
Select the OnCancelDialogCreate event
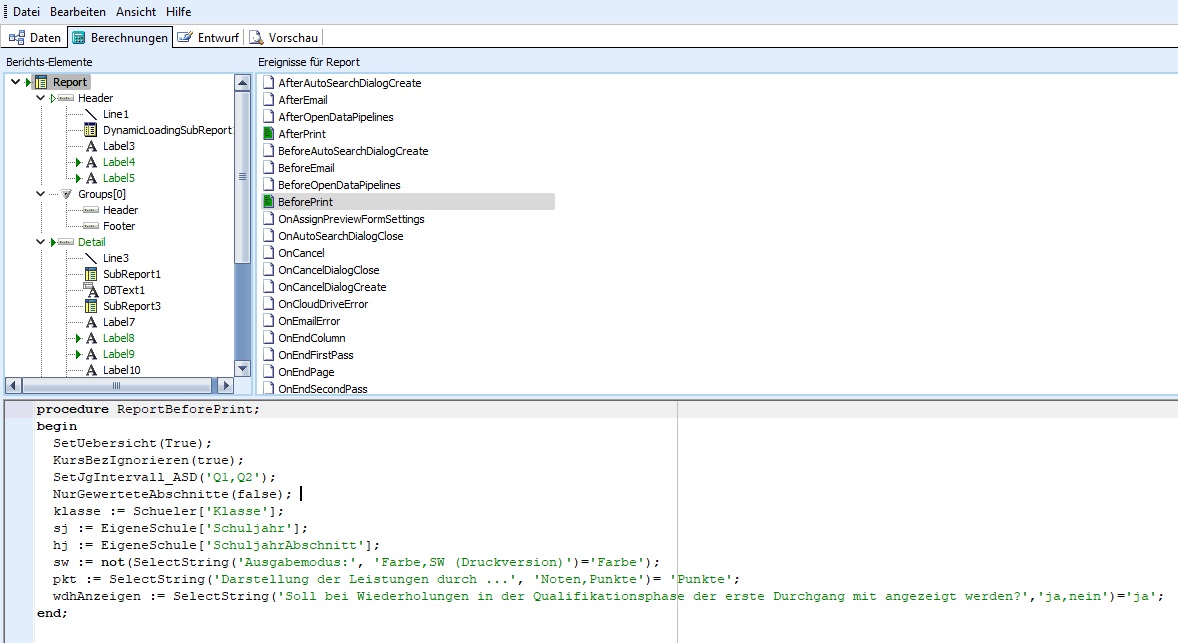coord(332,287)
